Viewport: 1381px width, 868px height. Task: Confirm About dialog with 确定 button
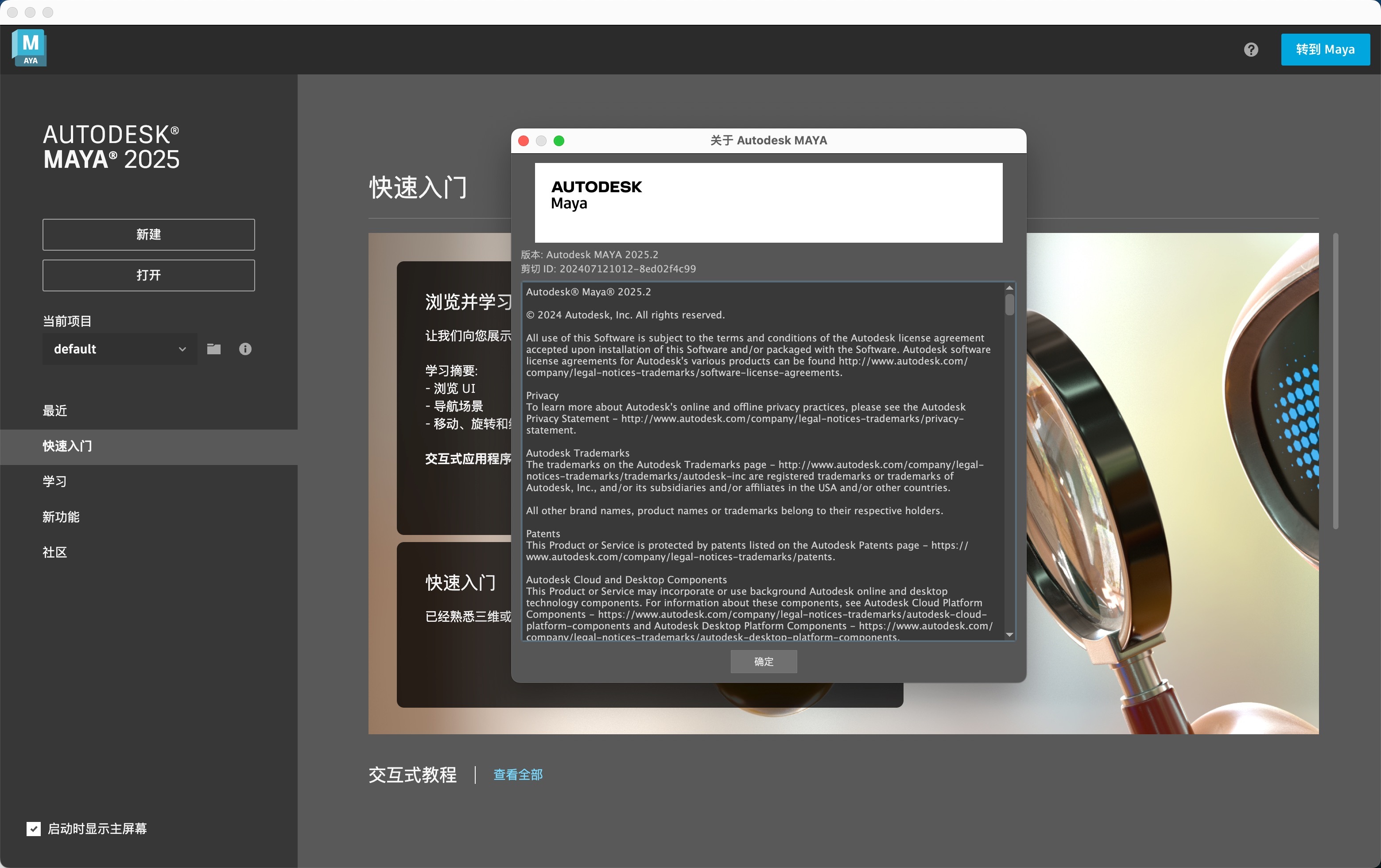(763, 662)
